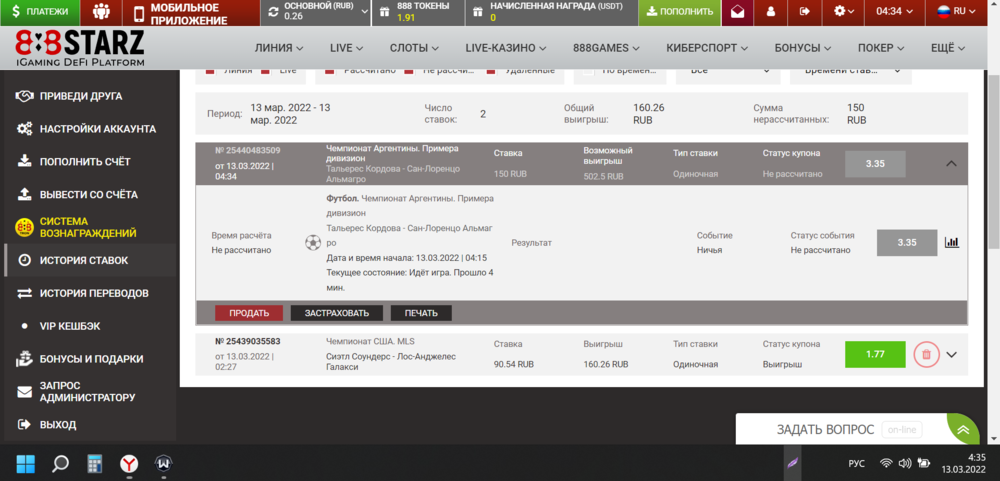
Task: Click the logout arrow icon in top bar
Action: tap(804, 11)
